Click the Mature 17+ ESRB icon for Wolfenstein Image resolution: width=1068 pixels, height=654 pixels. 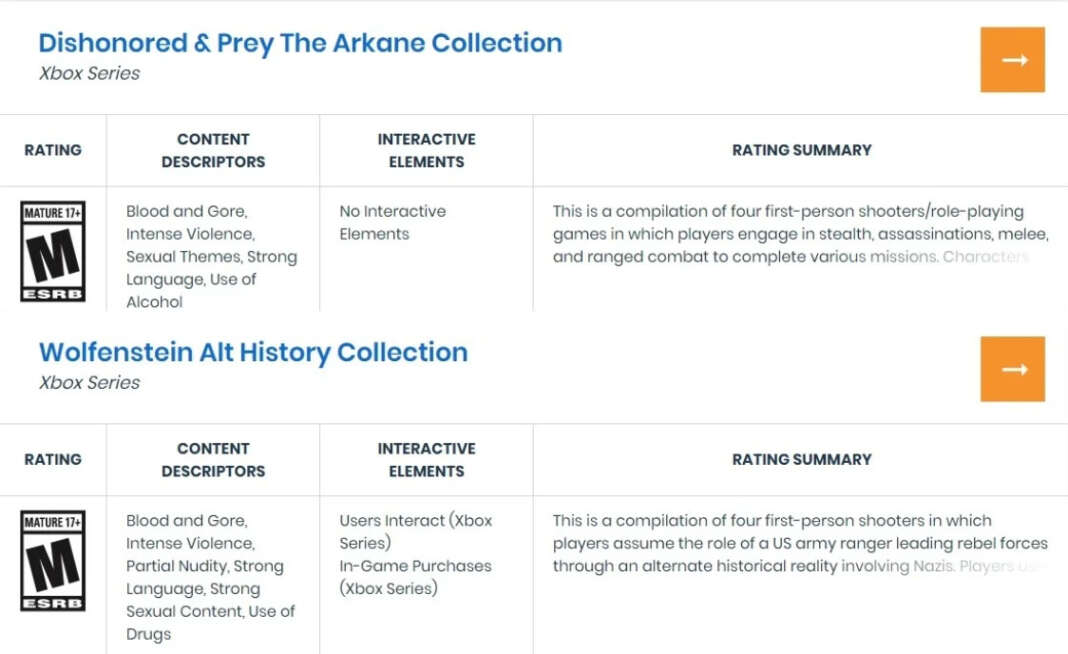pos(53,560)
